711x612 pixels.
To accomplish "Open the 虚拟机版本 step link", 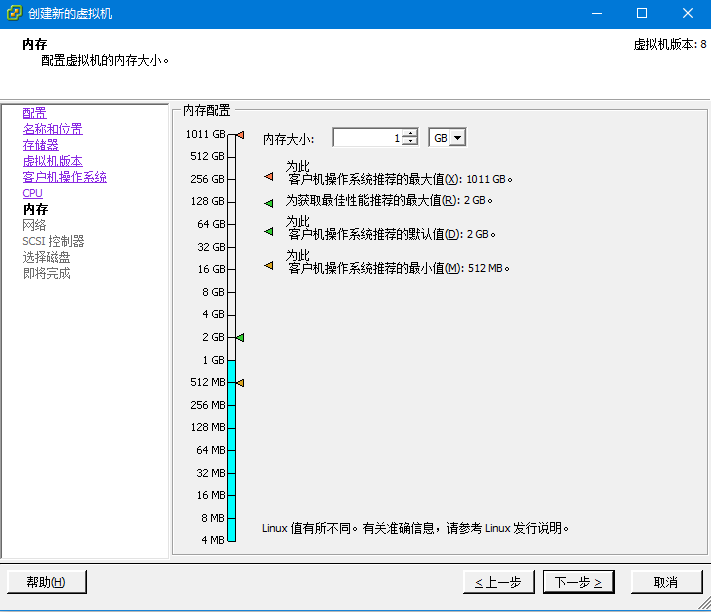I will 53,161.
